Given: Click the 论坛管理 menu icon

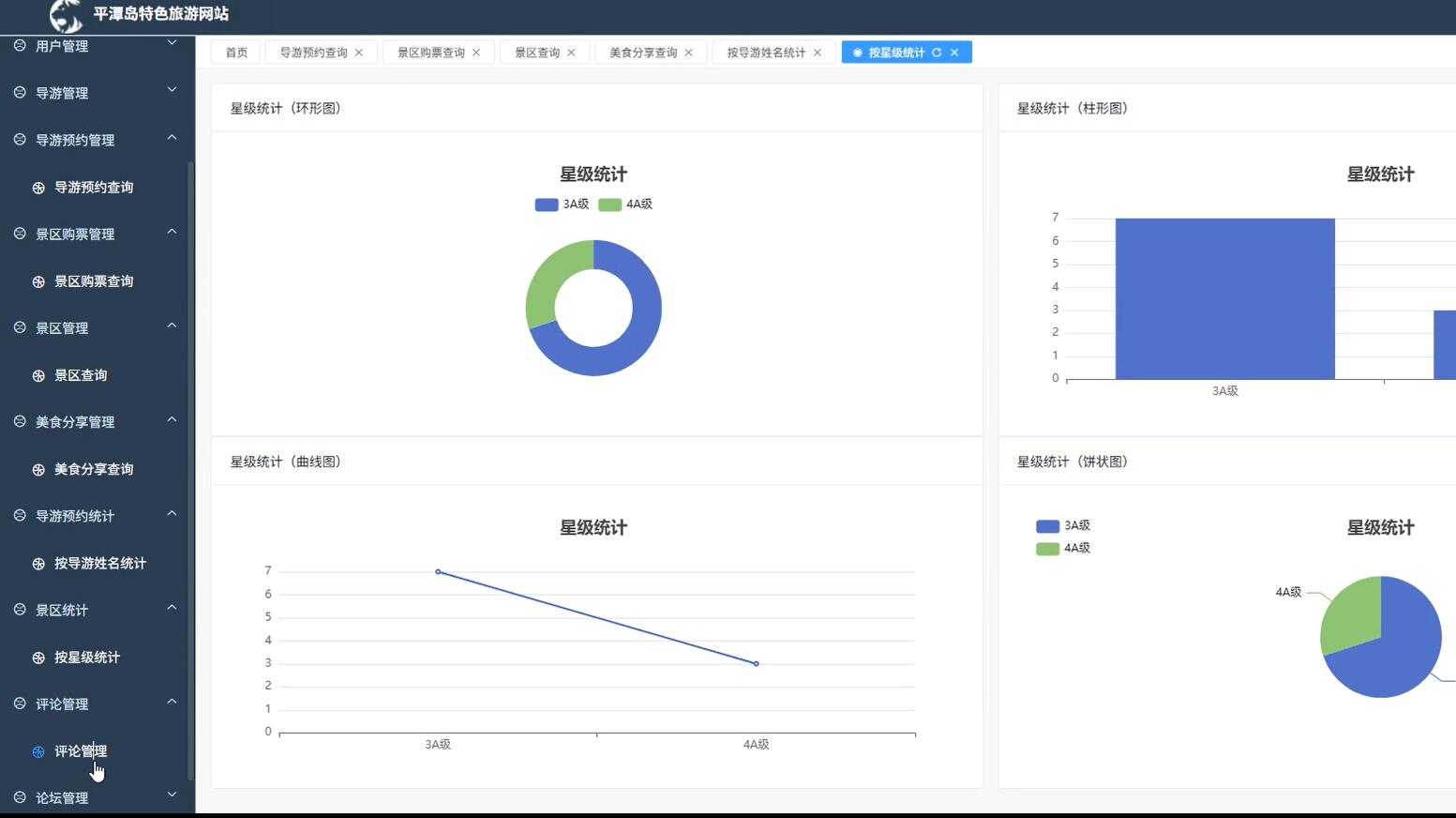Looking at the screenshot, I should pyautogui.click(x=20, y=797).
